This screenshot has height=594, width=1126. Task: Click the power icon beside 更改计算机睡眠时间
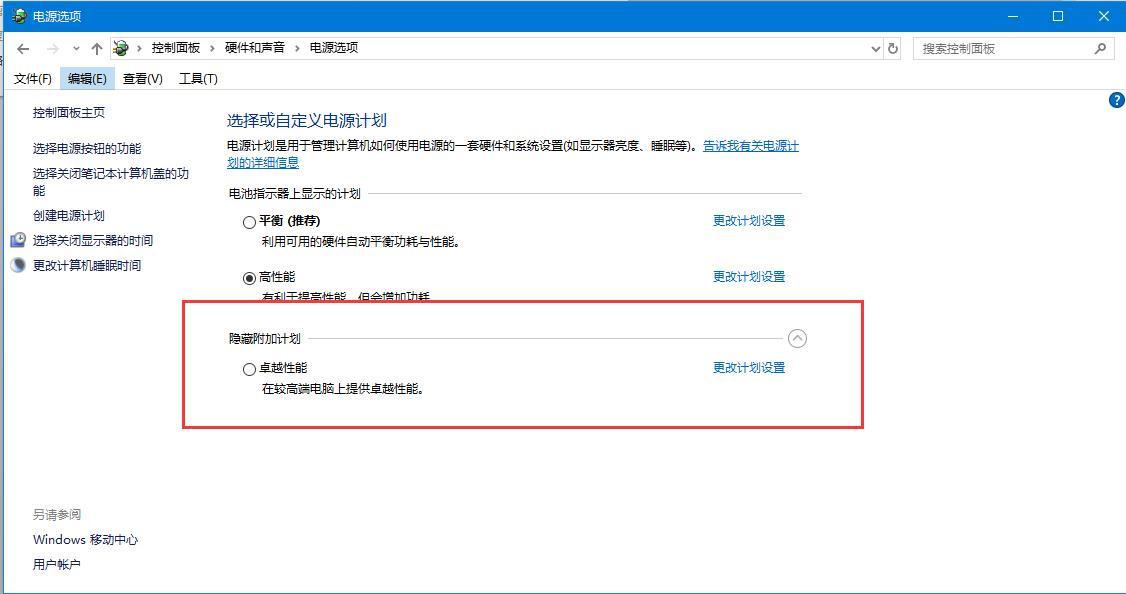[x=15, y=265]
